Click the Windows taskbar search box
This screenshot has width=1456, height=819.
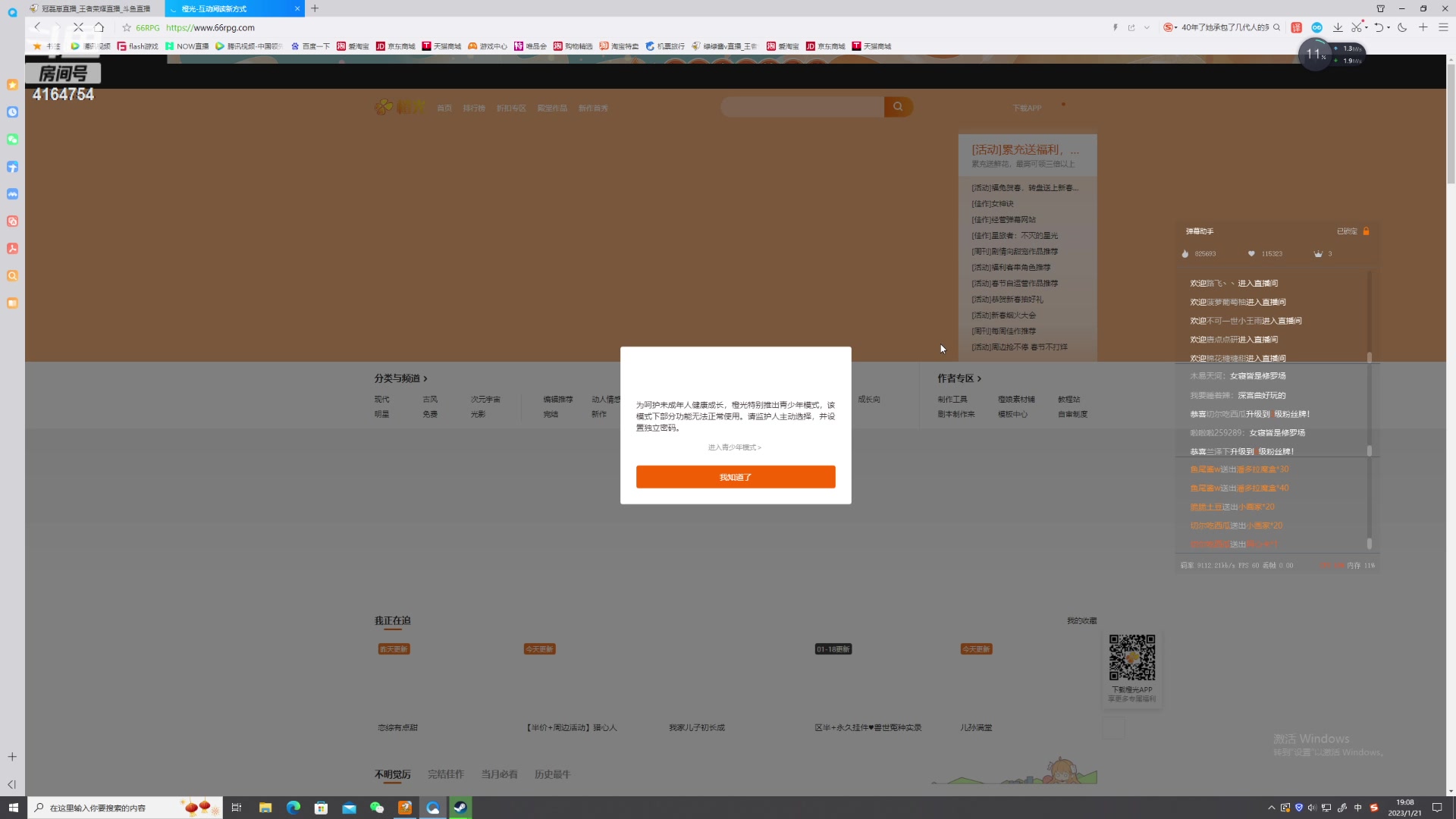click(125, 808)
